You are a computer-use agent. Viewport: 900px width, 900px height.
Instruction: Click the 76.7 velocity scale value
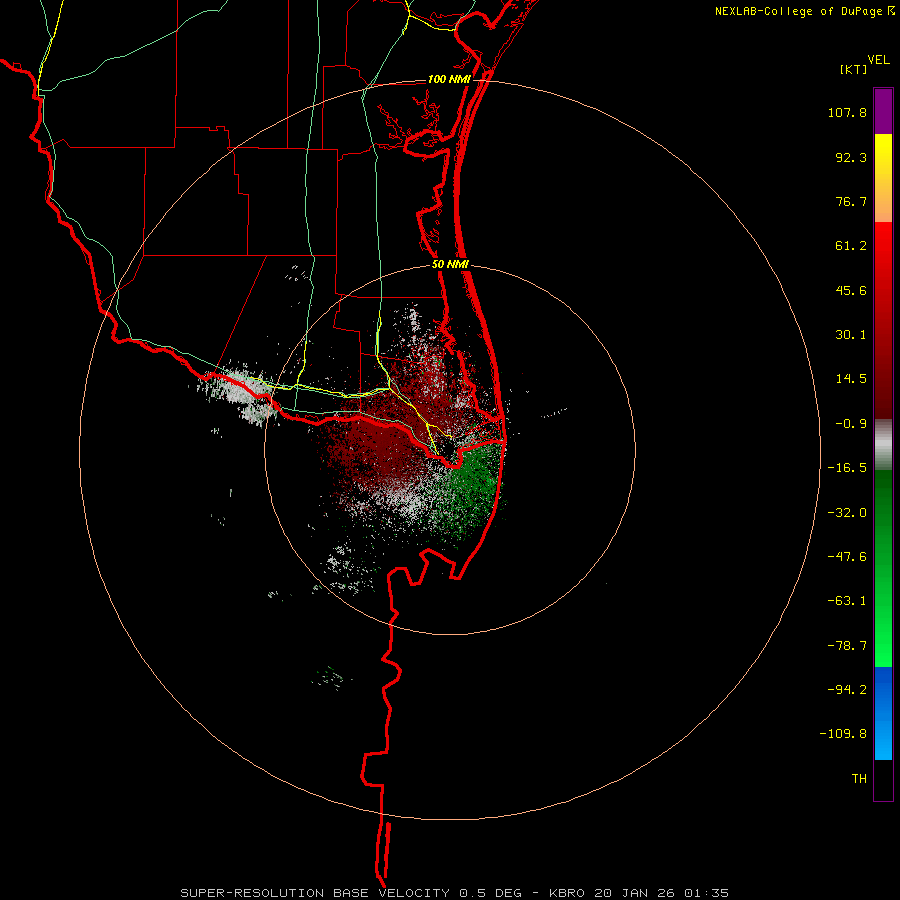point(851,201)
